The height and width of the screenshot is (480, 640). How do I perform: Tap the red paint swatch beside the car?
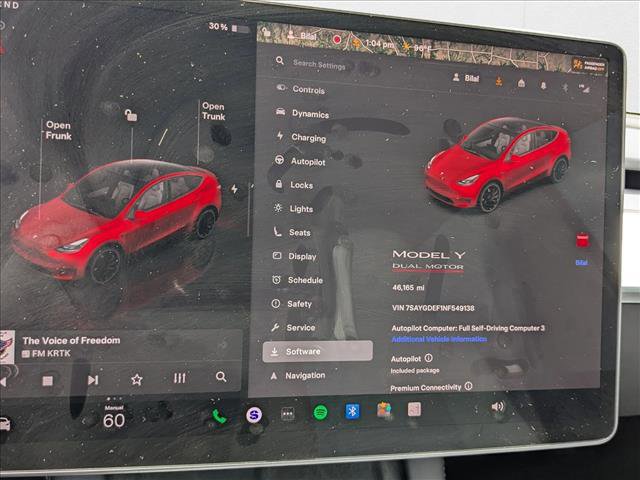pos(582,240)
